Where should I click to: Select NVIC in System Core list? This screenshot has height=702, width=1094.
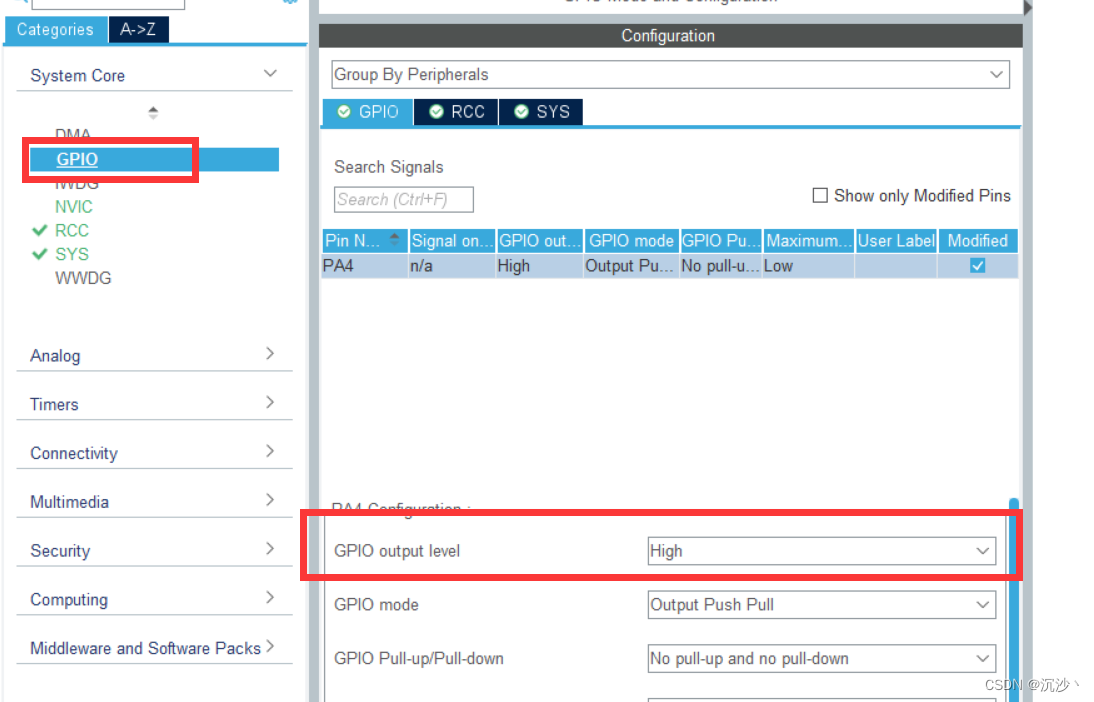(73, 207)
